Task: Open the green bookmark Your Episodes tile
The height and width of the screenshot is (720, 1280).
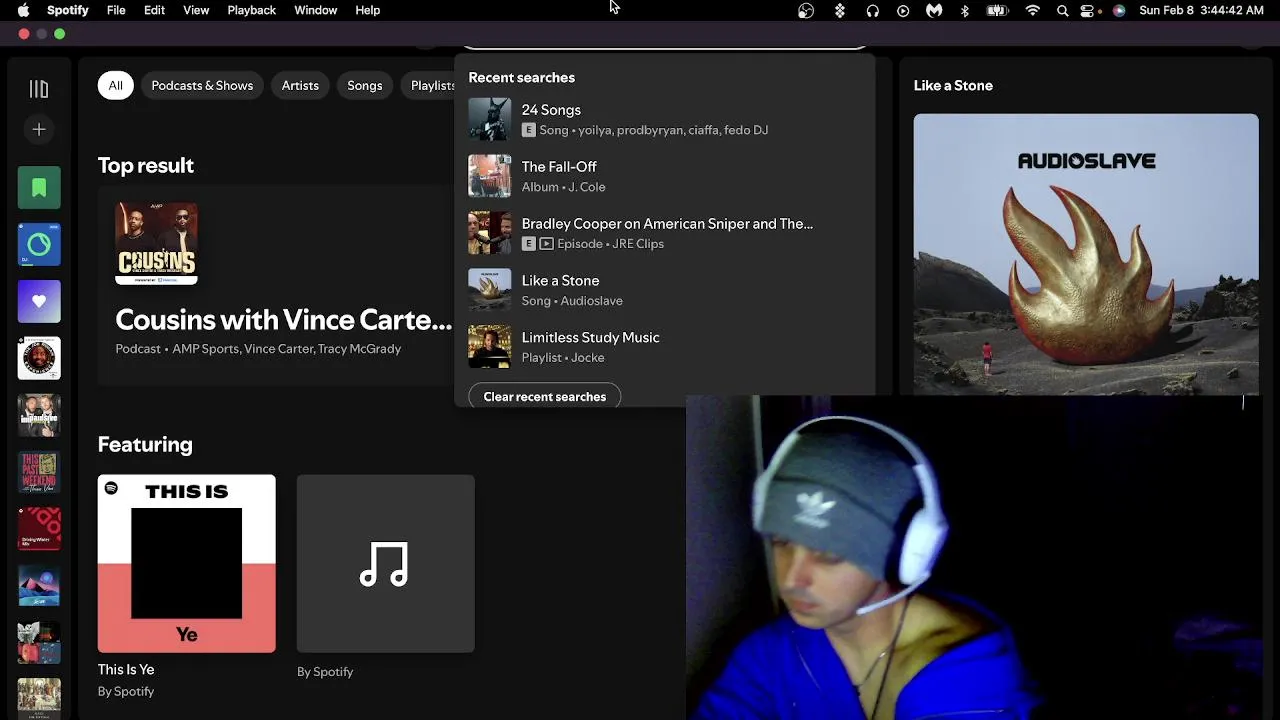Action: coord(39,188)
